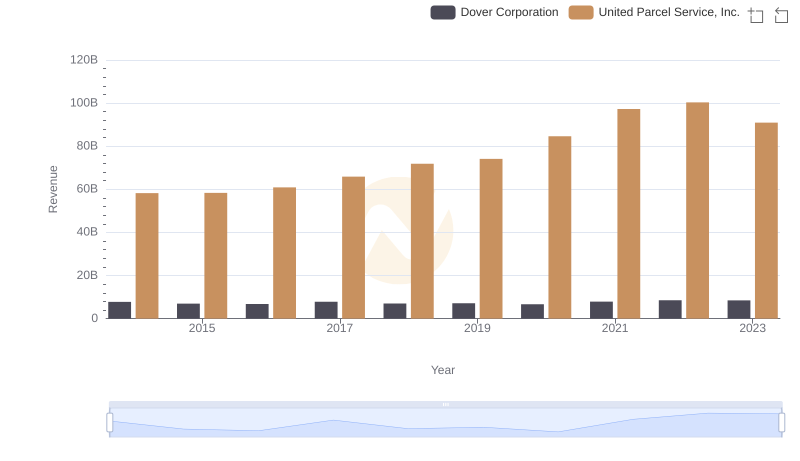The height and width of the screenshot is (461, 800).
Task: Toggle the Dover Corporation legend series
Action: 494,12
